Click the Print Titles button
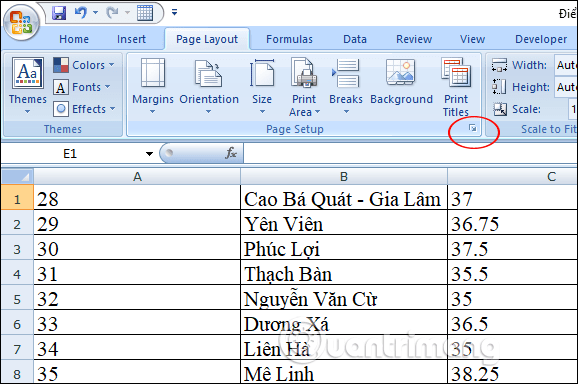578x384 pixels. 456,87
